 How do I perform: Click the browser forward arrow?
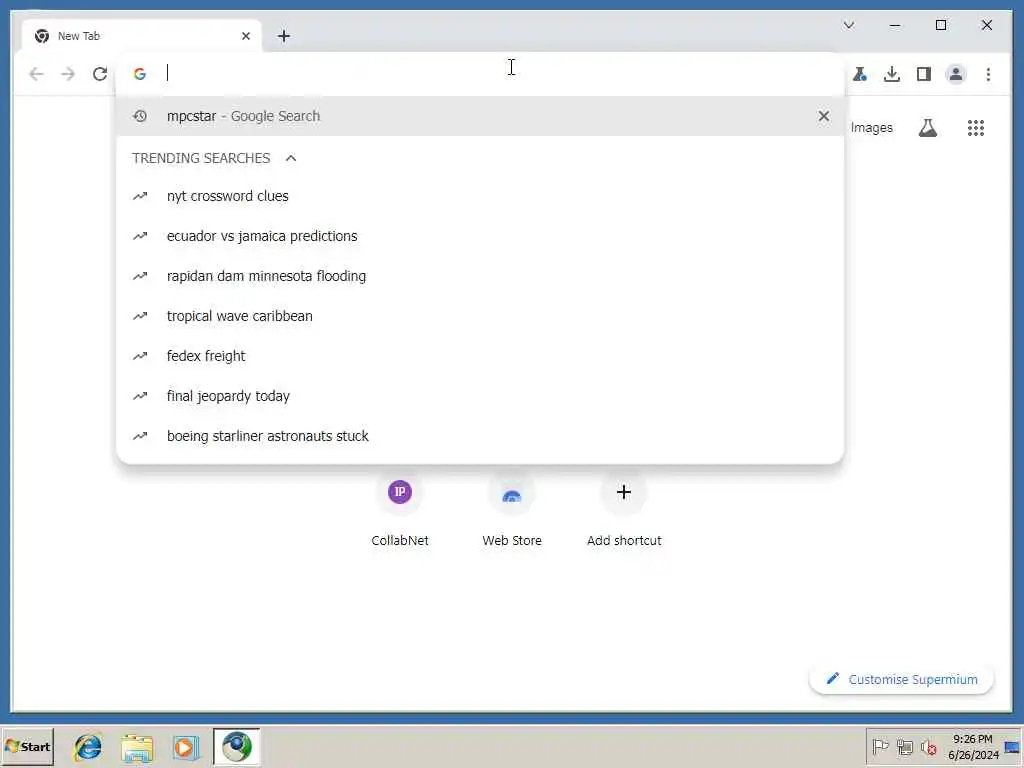(x=68, y=74)
